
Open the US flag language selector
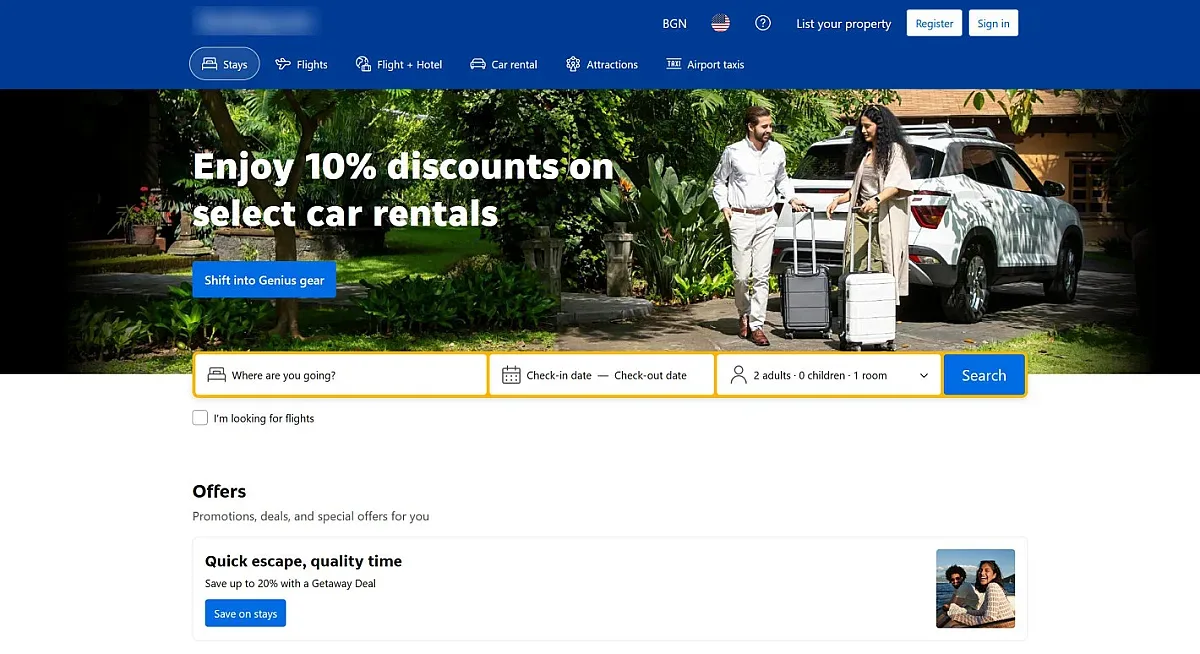click(720, 23)
